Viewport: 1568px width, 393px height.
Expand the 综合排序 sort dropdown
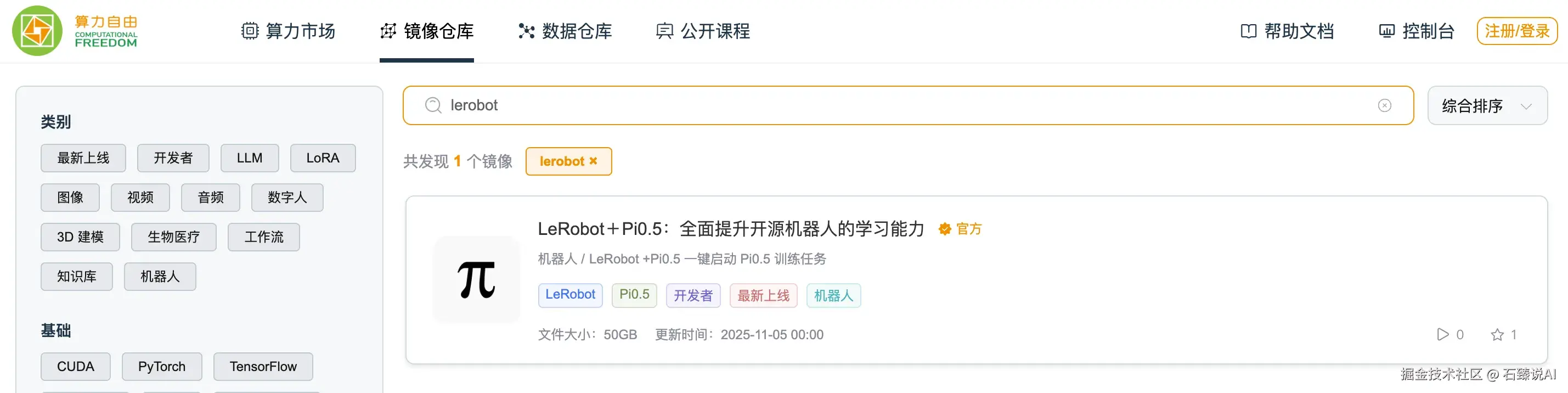(1487, 105)
